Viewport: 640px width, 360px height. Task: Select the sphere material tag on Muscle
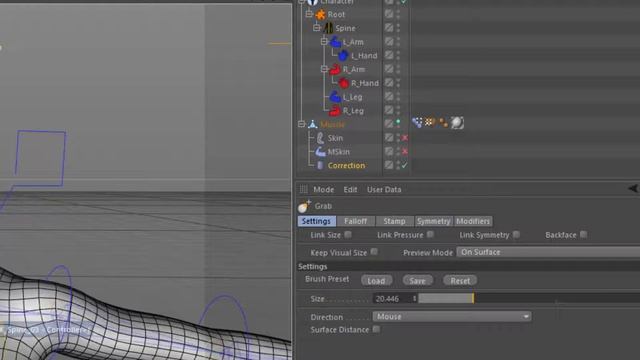click(457, 122)
